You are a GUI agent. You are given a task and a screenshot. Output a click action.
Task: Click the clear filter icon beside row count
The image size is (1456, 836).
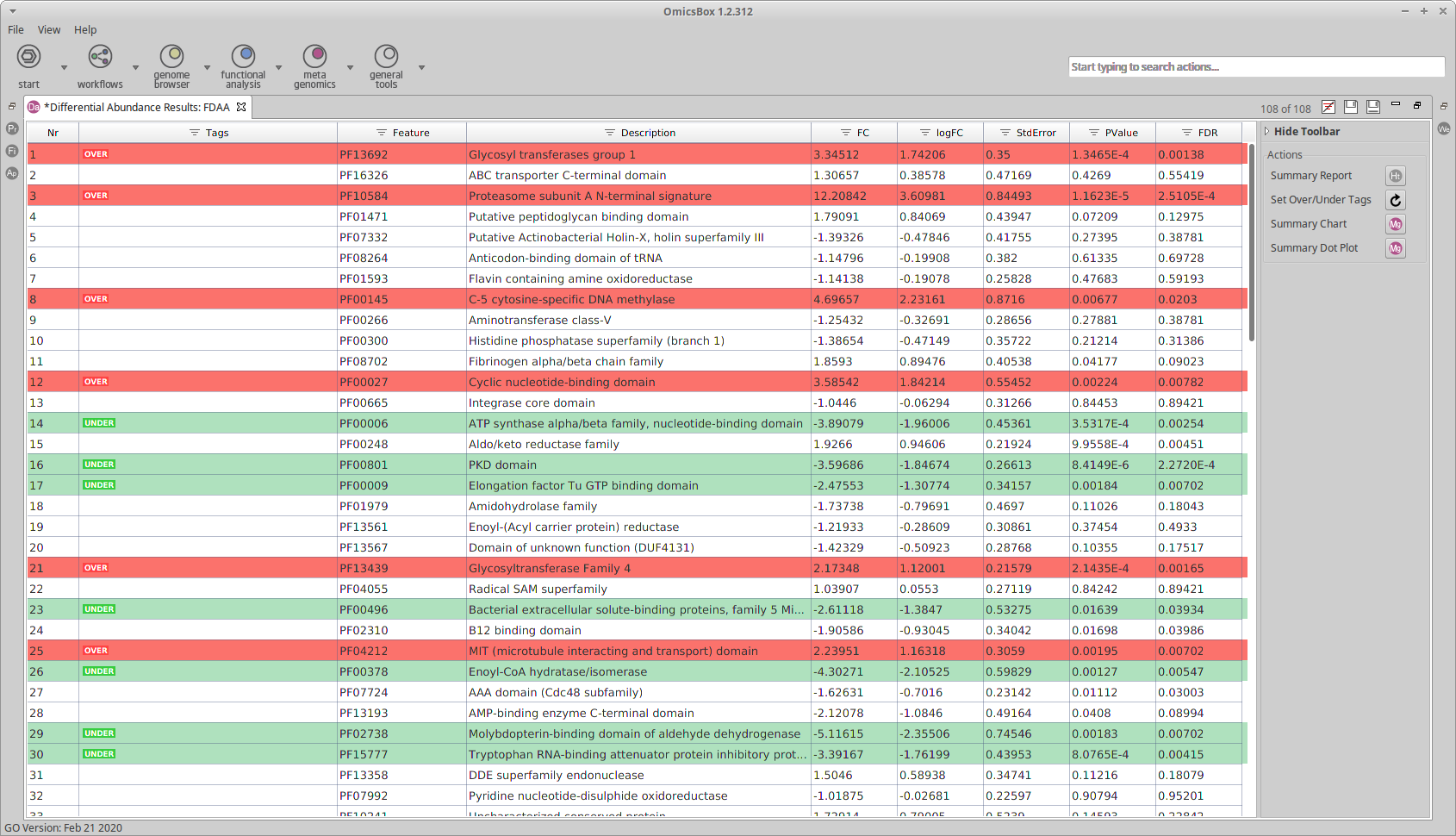click(x=1328, y=107)
